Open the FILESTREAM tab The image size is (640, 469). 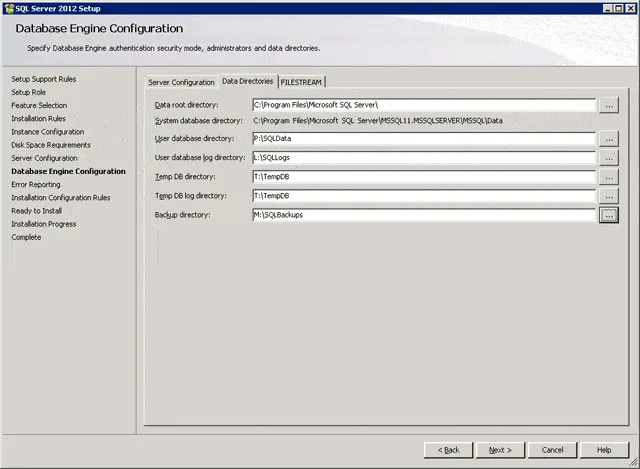[x=302, y=82]
